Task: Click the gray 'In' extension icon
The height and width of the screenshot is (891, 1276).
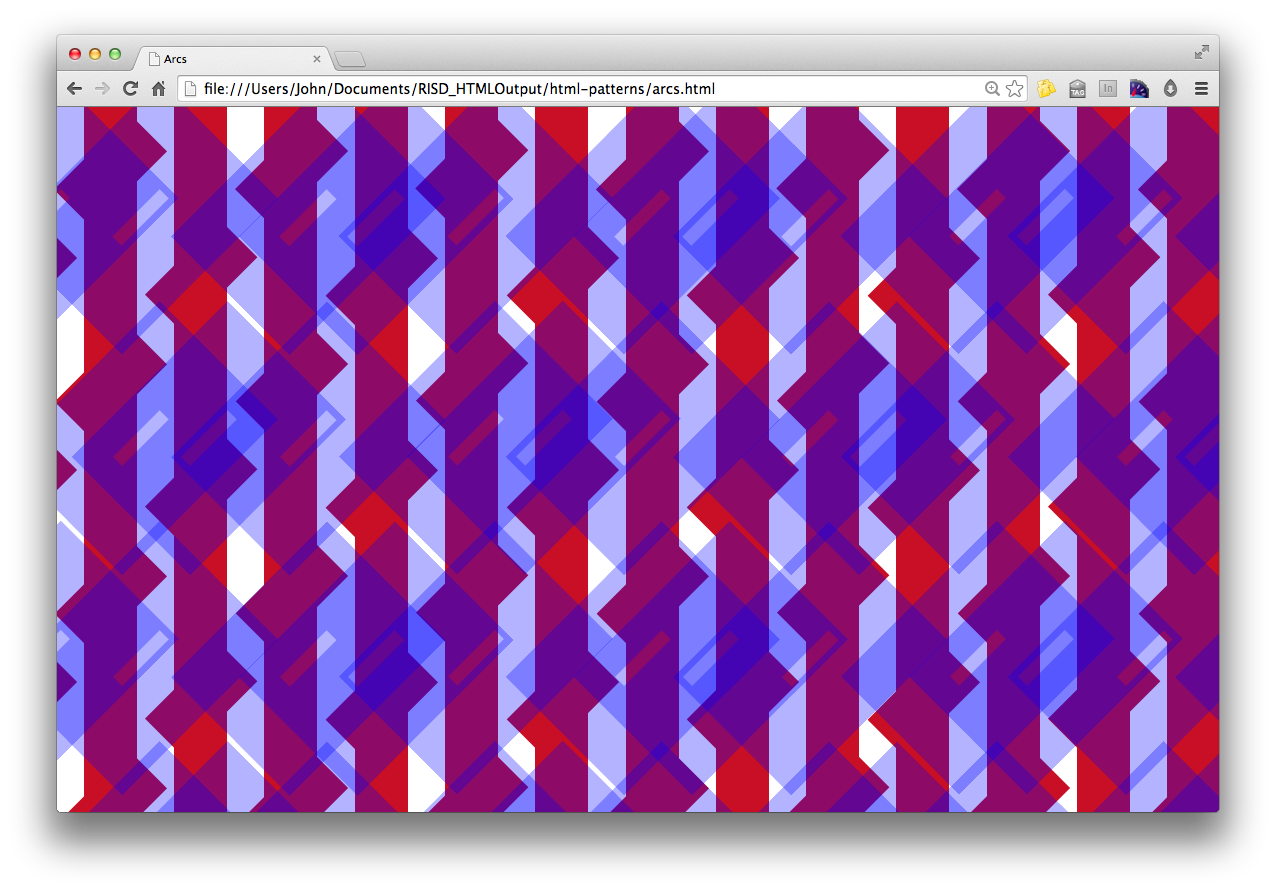Action: tap(1108, 89)
